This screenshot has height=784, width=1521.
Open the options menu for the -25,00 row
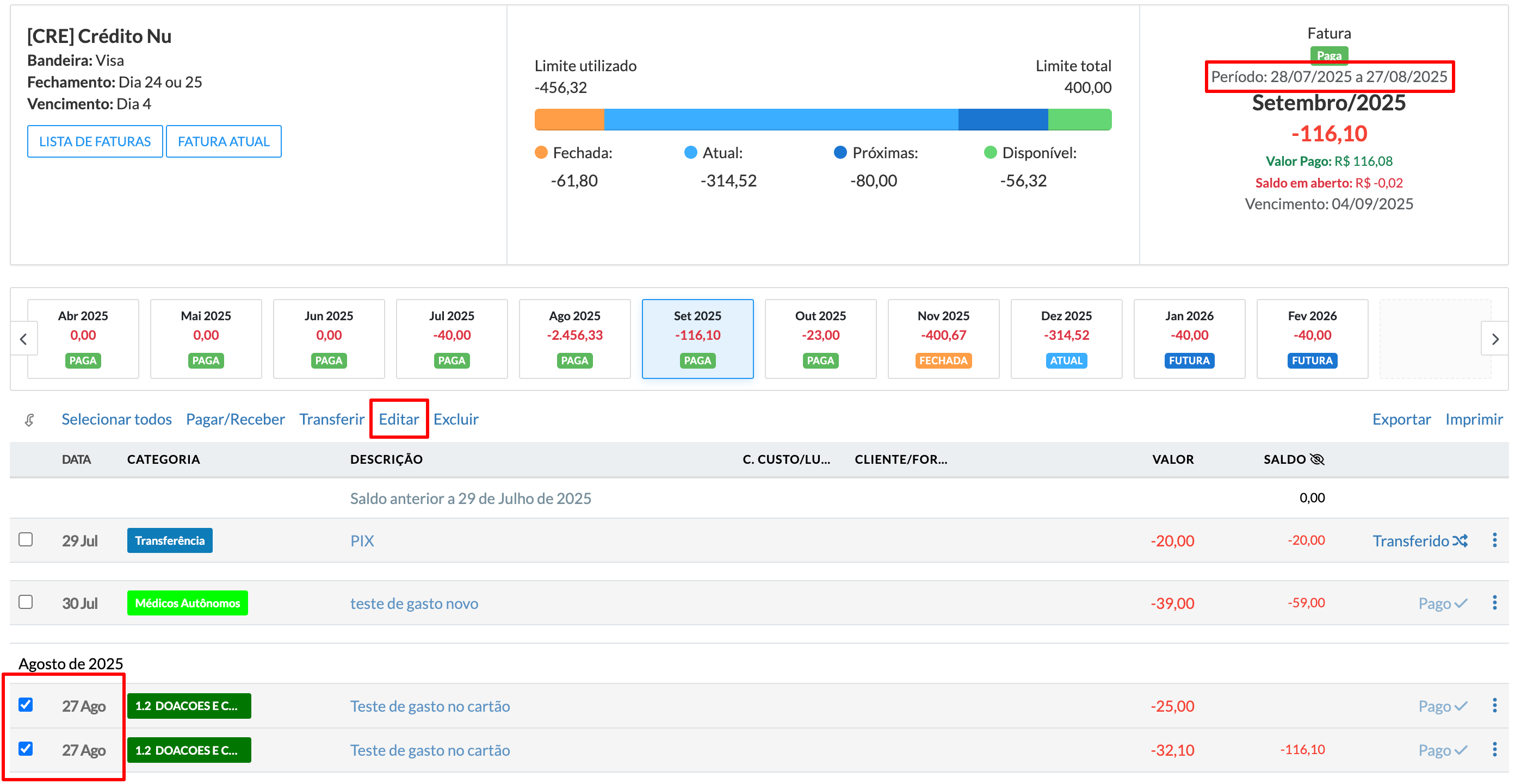click(1494, 705)
